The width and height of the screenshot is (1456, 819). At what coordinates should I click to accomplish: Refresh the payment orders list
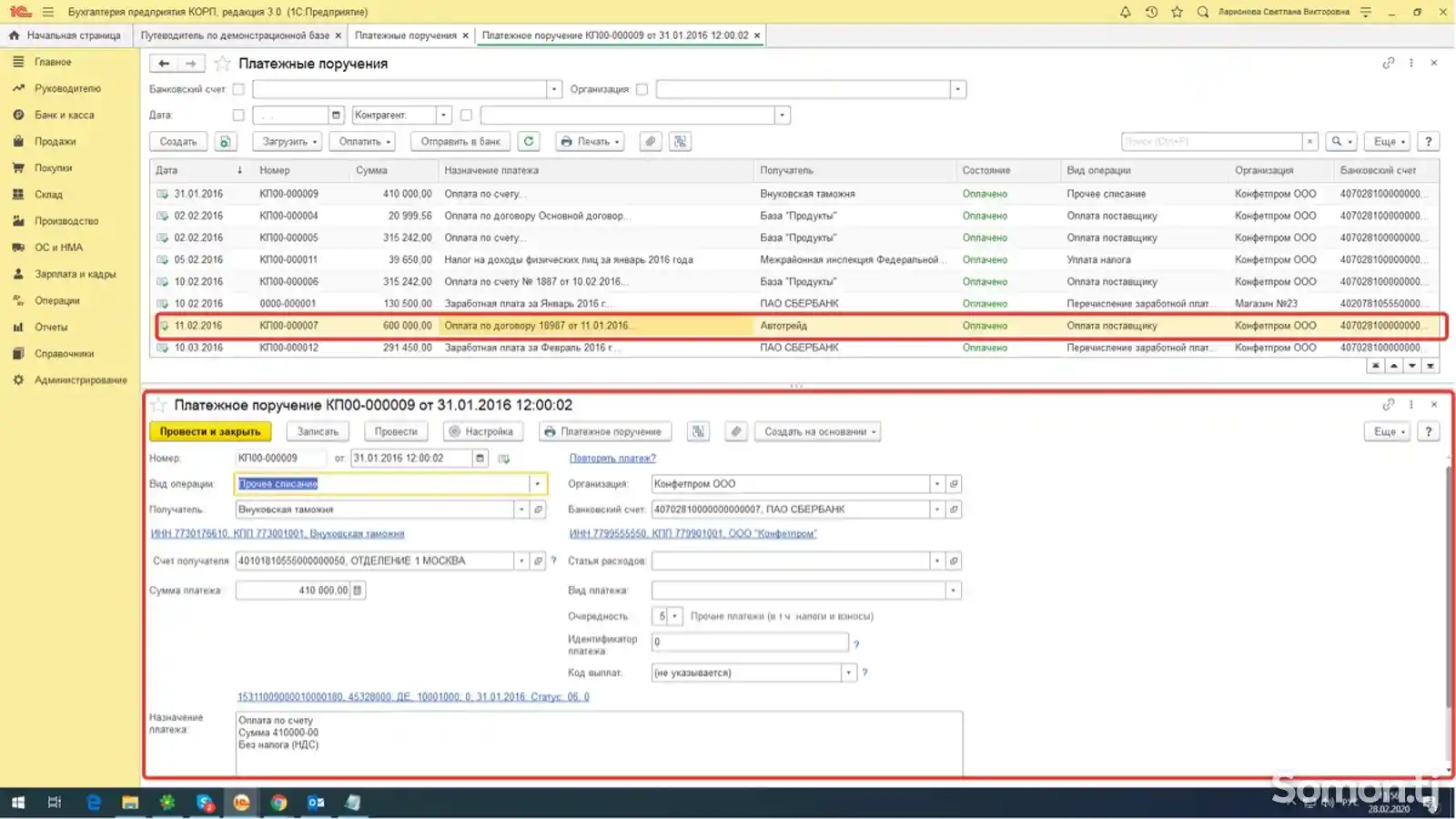pos(529,141)
